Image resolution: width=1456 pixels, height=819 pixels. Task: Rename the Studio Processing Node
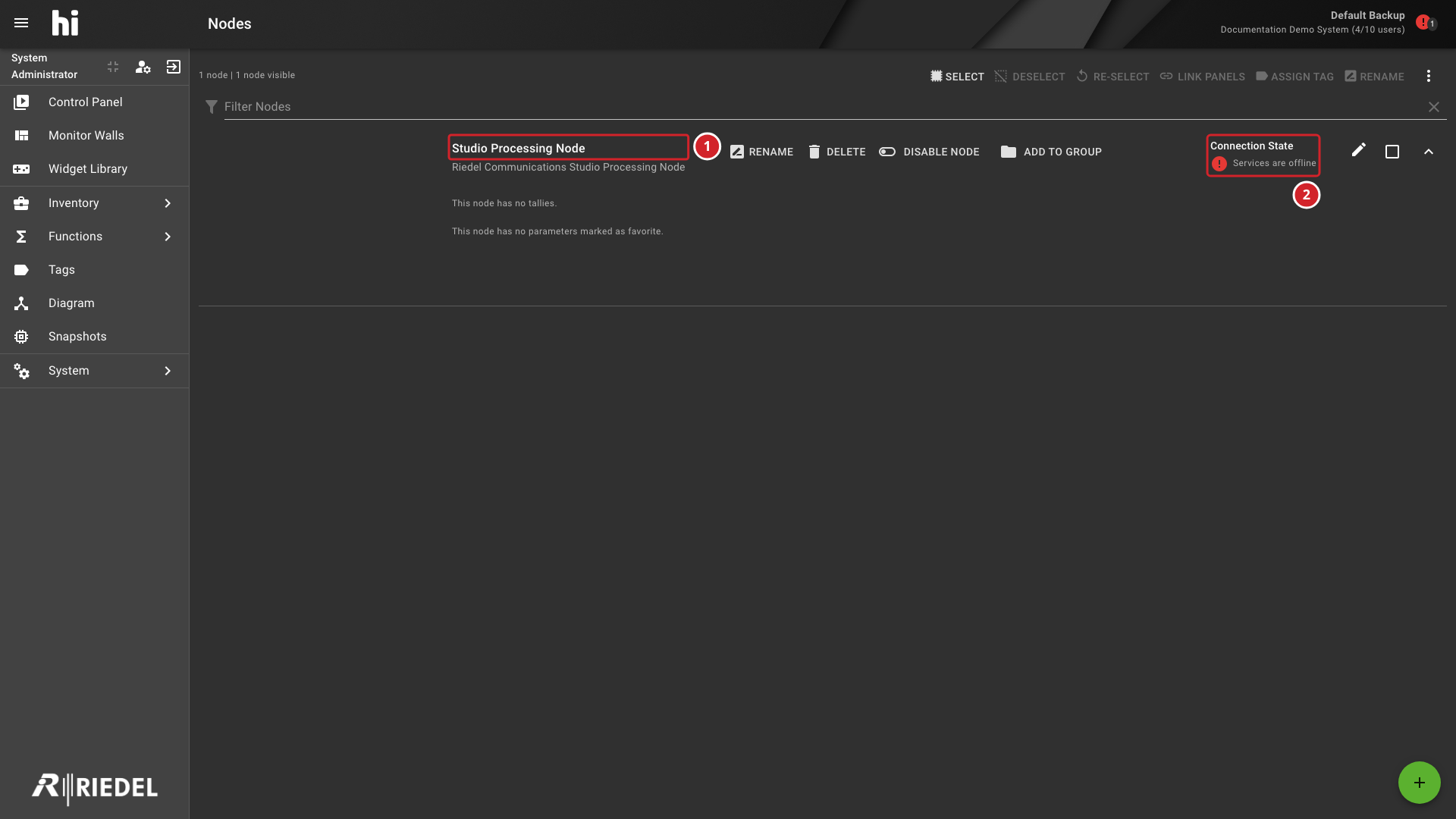pos(761,152)
